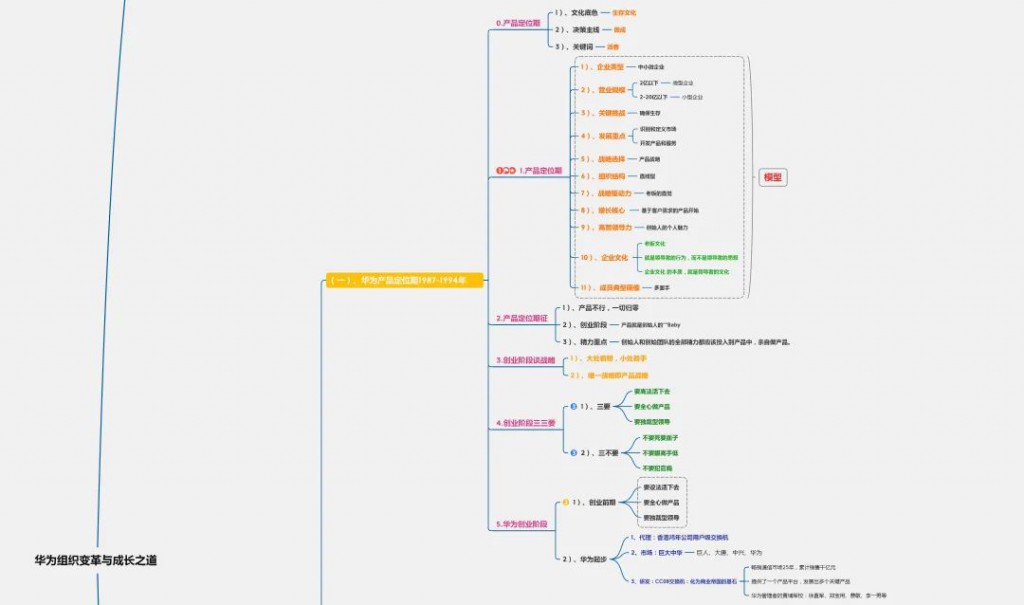Click the orange subtopic 10)、企业文化
This screenshot has height=605, width=1024.
(x=604, y=257)
